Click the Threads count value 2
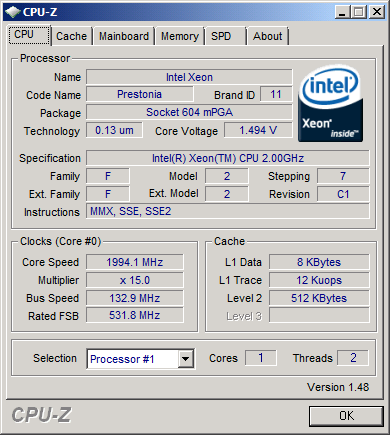The width and height of the screenshot is (390, 435). coord(353,358)
